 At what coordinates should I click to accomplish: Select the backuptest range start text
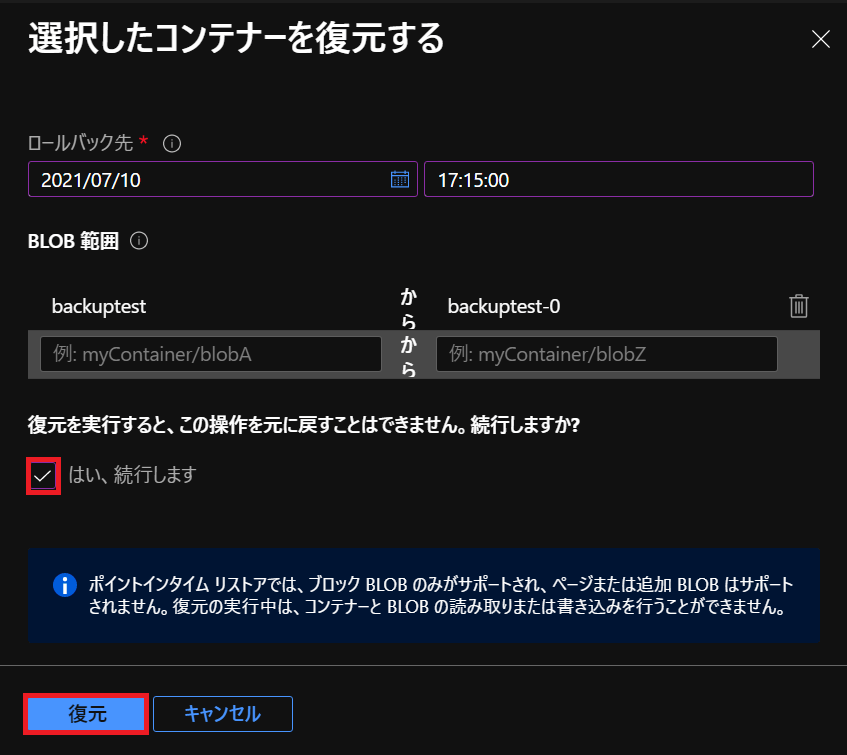(99, 306)
